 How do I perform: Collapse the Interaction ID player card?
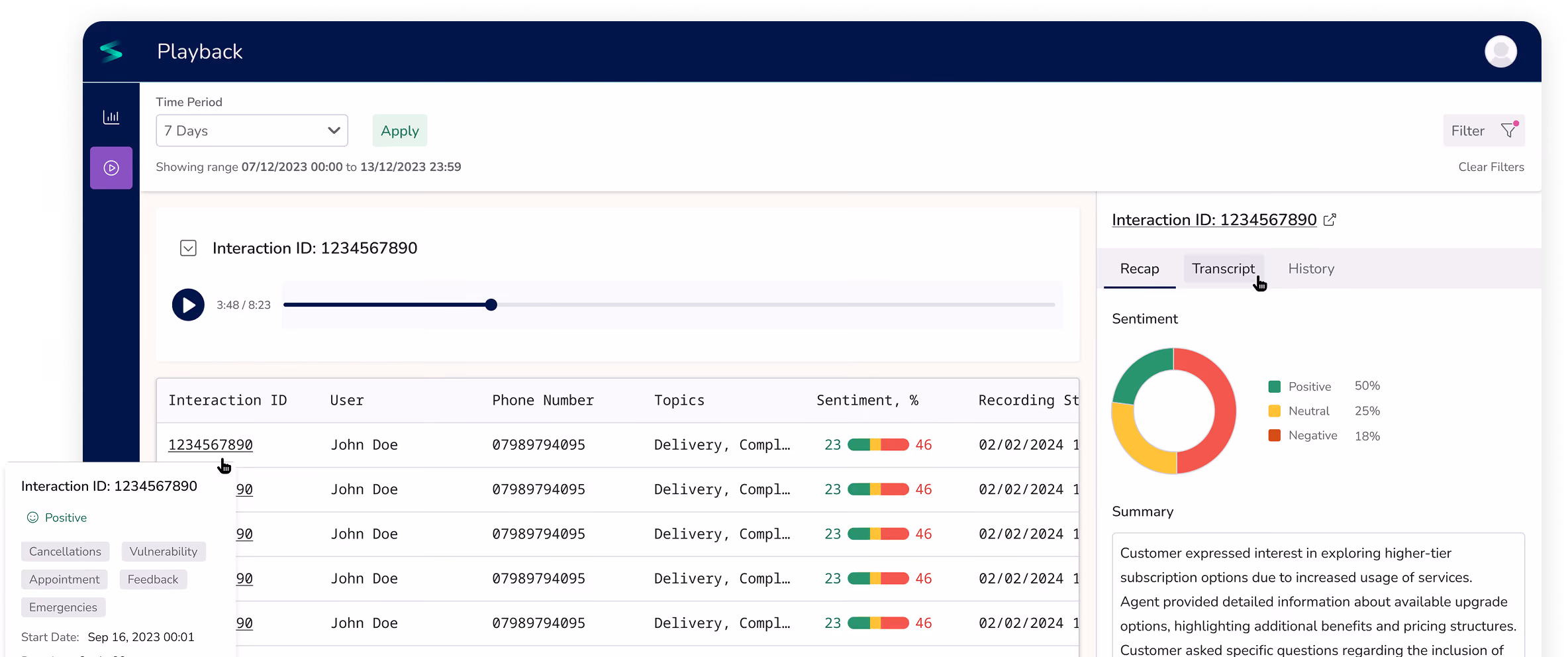(x=188, y=248)
